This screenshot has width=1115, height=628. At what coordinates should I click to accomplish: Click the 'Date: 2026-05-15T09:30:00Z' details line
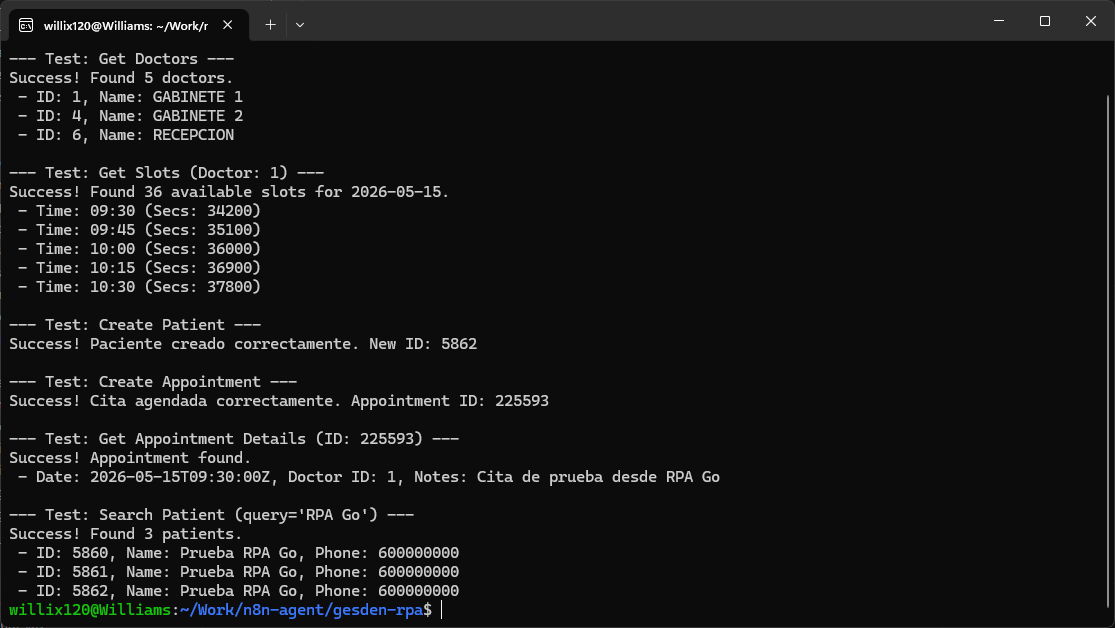click(x=369, y=477)
